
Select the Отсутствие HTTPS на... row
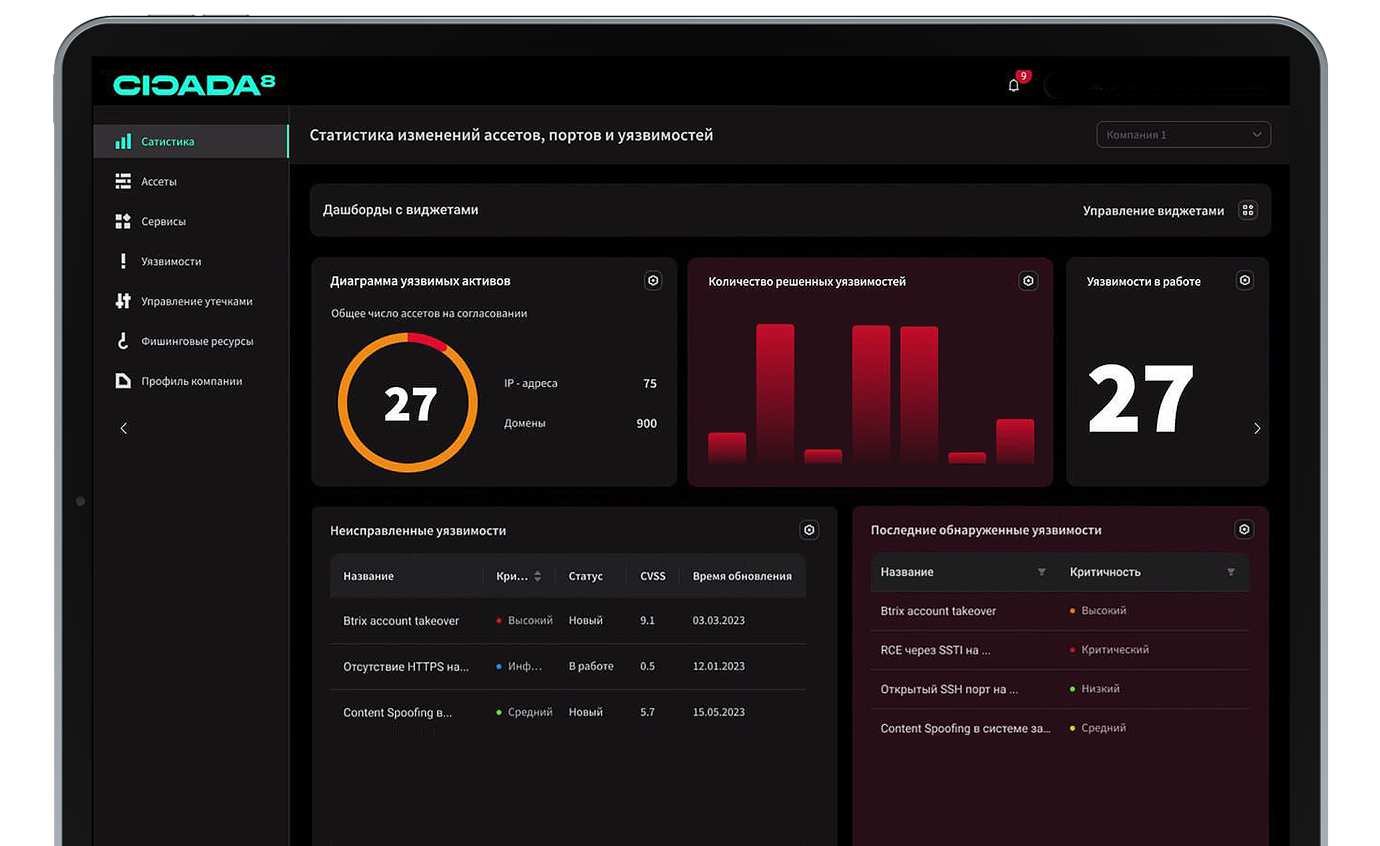(568, 666)
